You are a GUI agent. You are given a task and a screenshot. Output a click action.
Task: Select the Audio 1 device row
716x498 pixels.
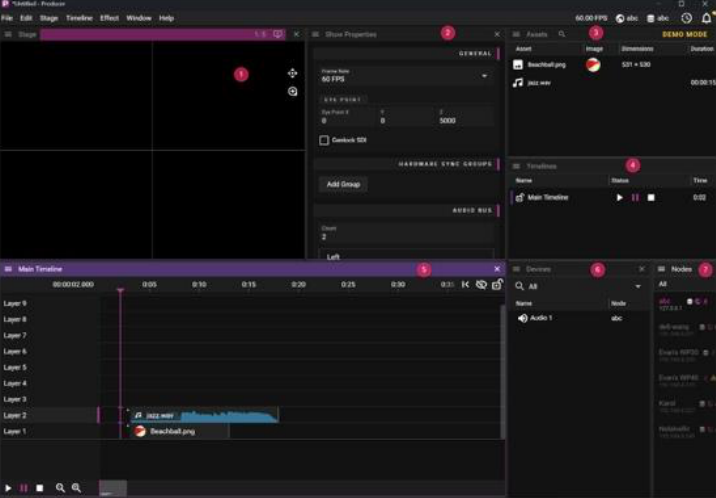580,318
